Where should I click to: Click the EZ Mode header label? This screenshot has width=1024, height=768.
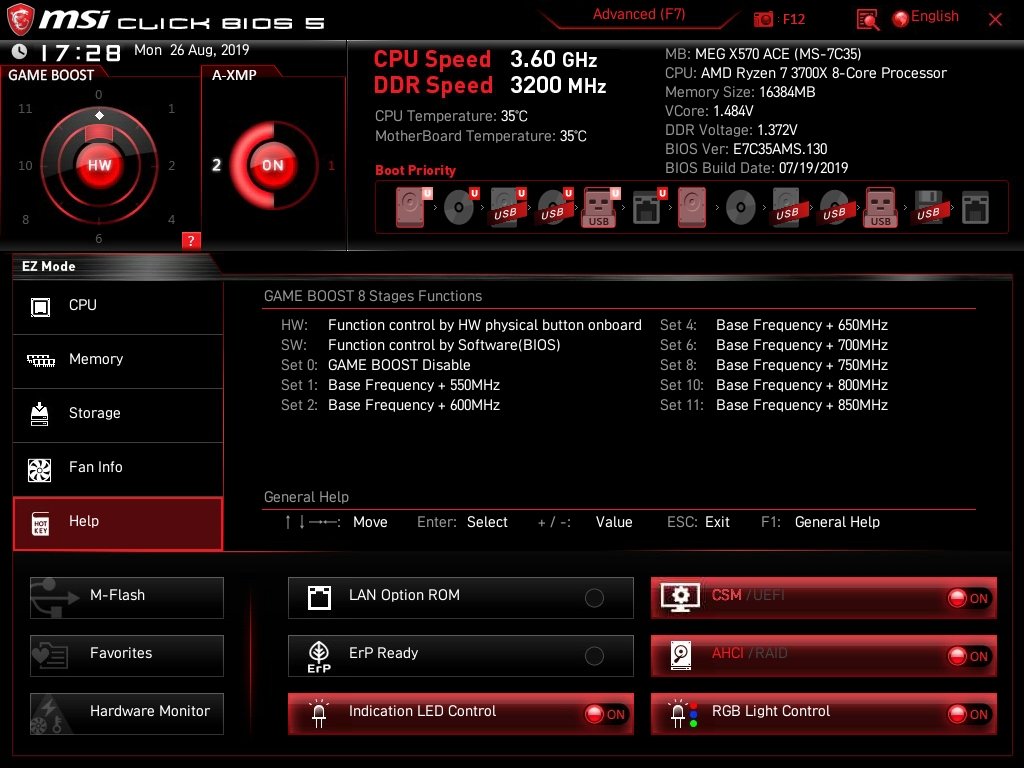(49, 266)
